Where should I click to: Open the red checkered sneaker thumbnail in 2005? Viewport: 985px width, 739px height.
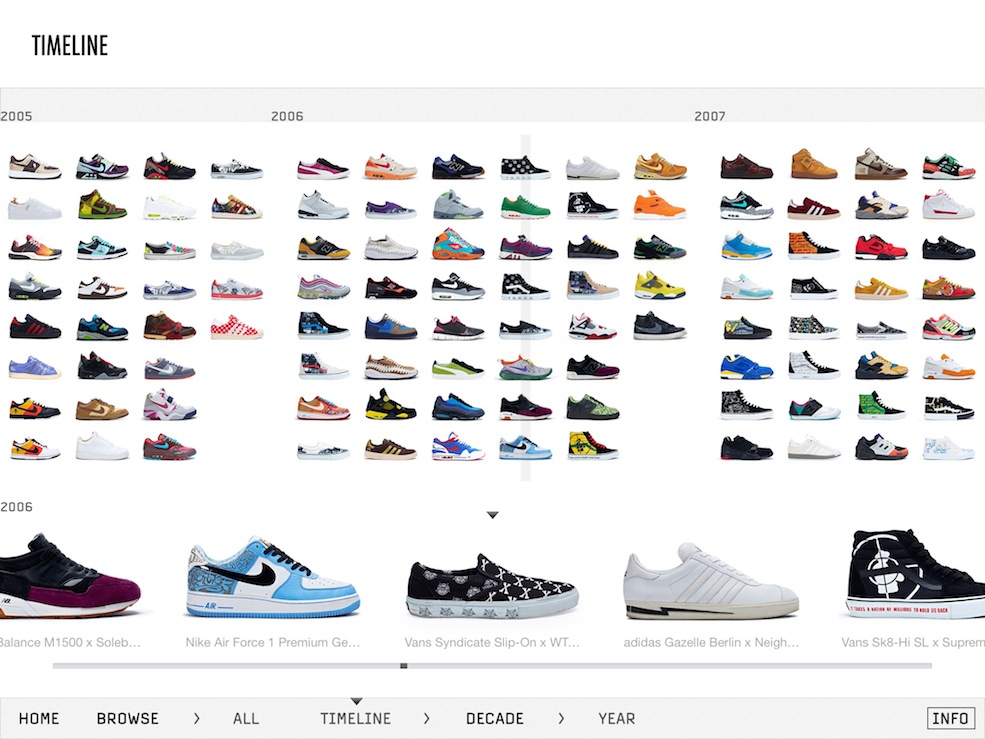[236, 327]
